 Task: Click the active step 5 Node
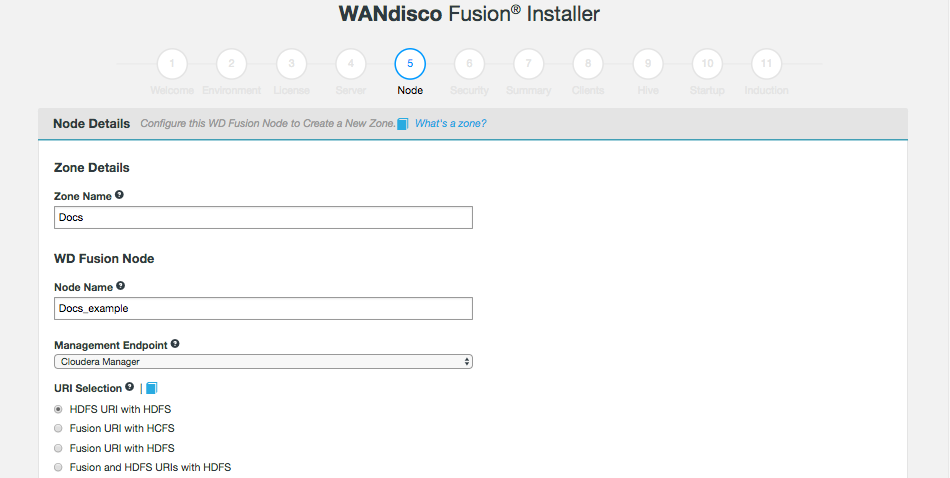coord(410,64)
